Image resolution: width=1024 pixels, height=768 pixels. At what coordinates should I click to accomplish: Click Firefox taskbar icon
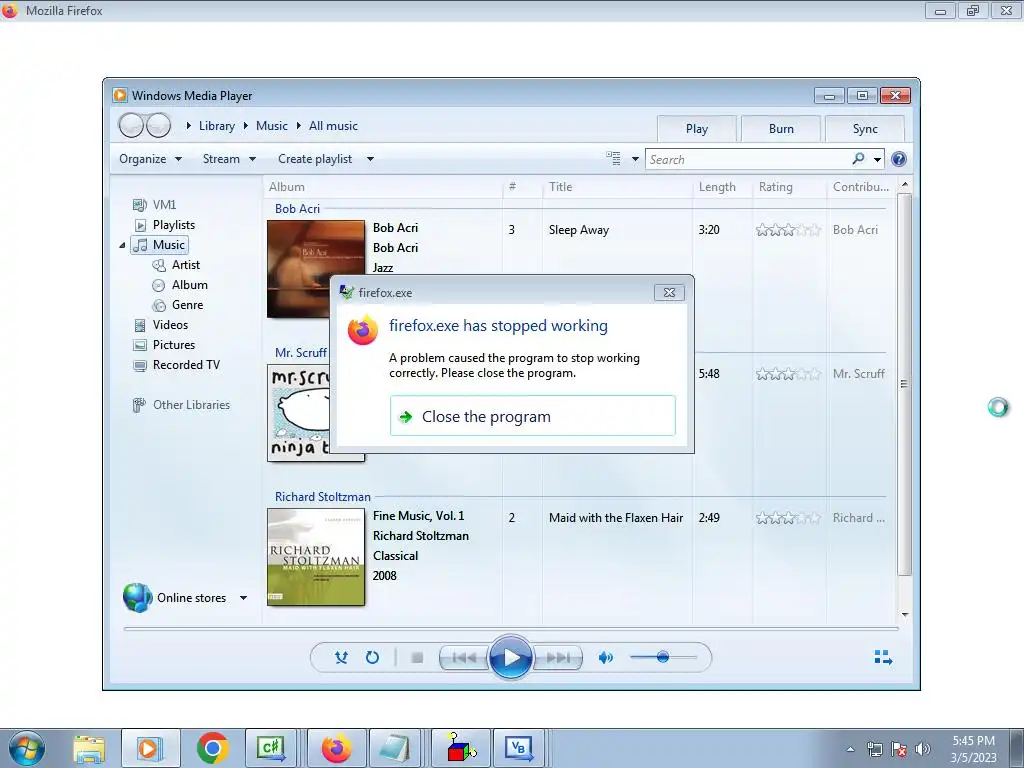click(336, 748)
